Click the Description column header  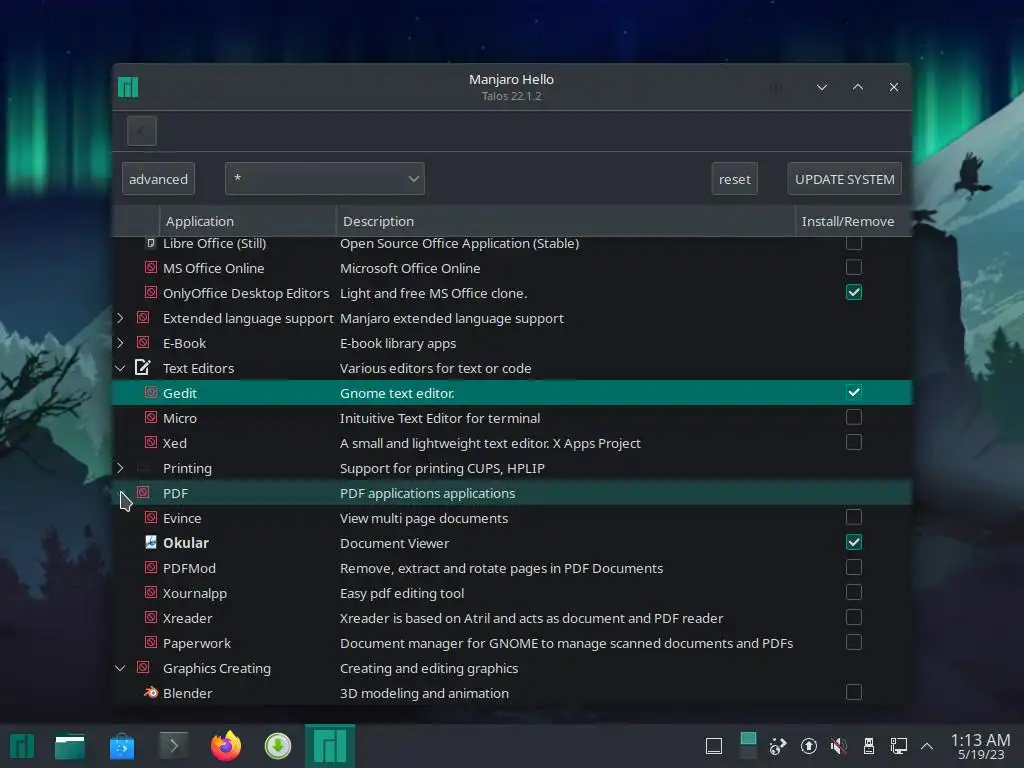[566, 221]
